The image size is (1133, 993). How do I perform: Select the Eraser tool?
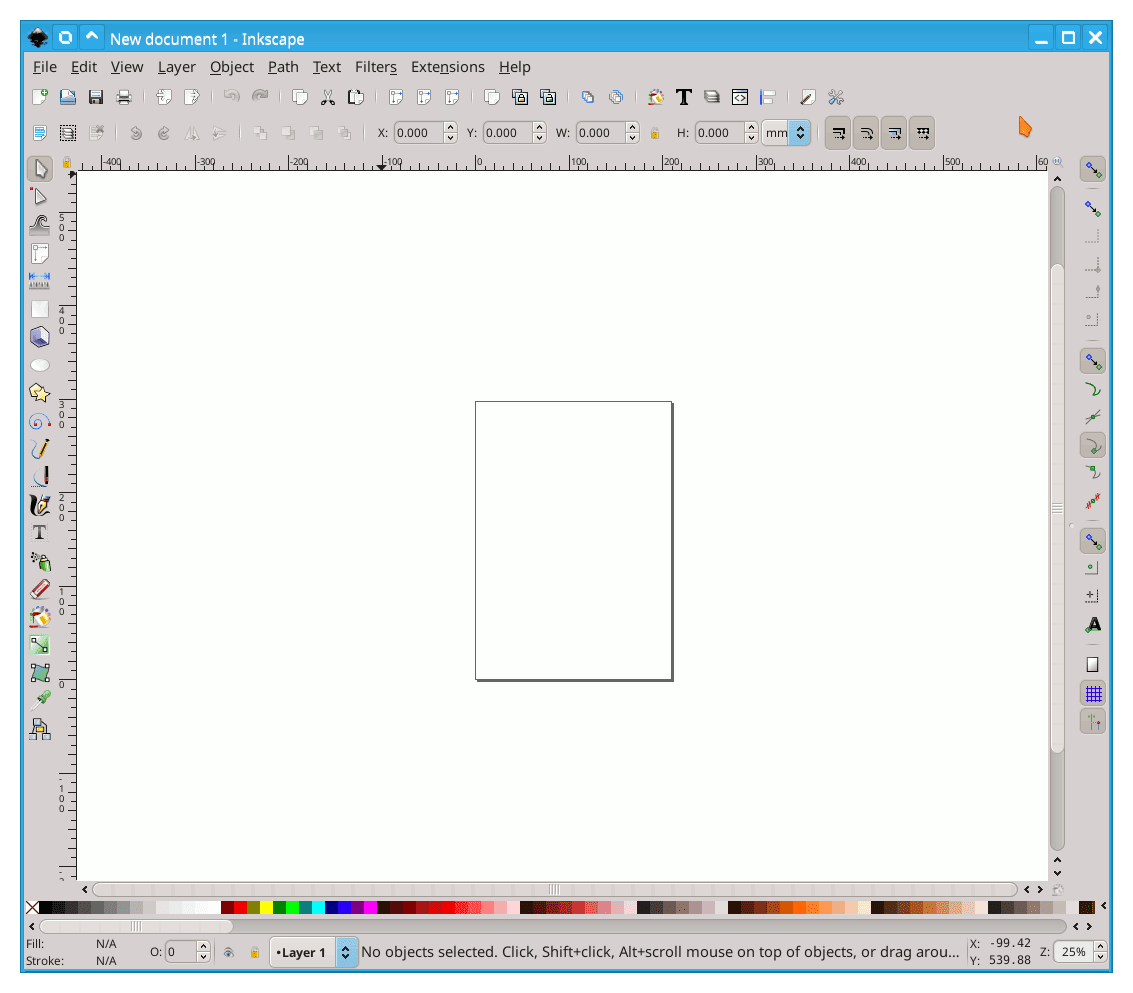click(40, 589)
